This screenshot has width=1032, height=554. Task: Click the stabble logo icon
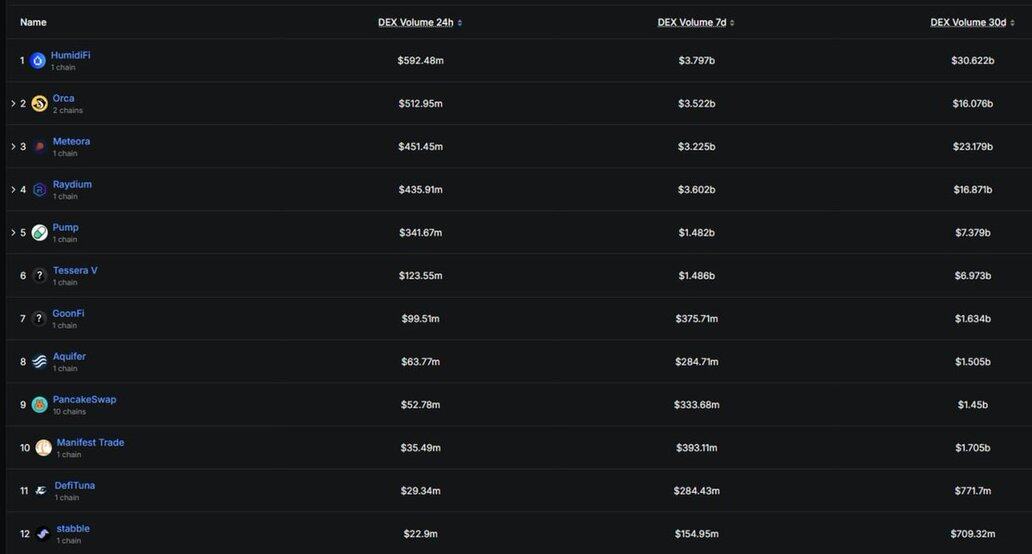(x=43, y=534)
